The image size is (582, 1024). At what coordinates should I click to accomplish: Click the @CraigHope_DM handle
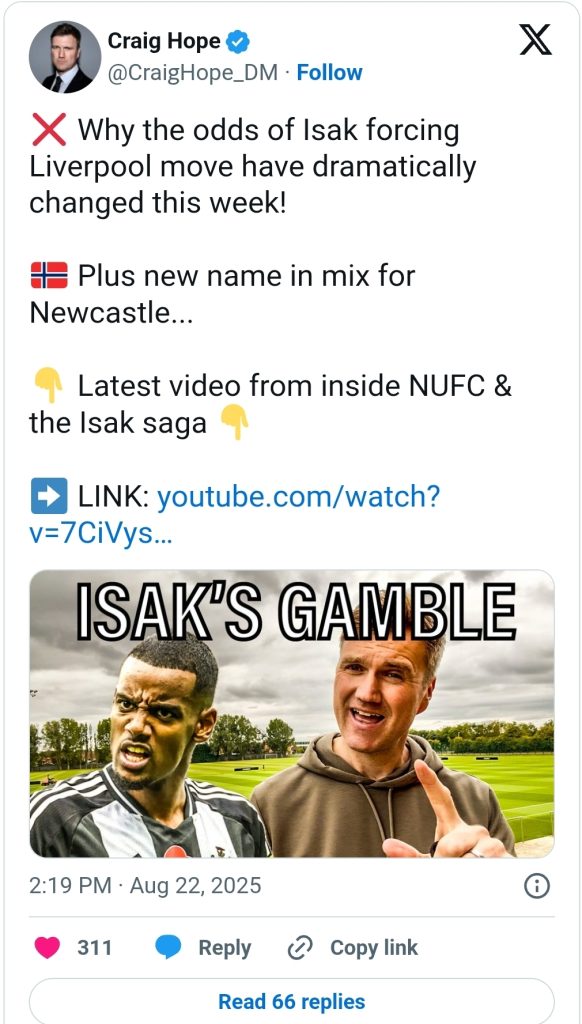(x=193, y=72)
